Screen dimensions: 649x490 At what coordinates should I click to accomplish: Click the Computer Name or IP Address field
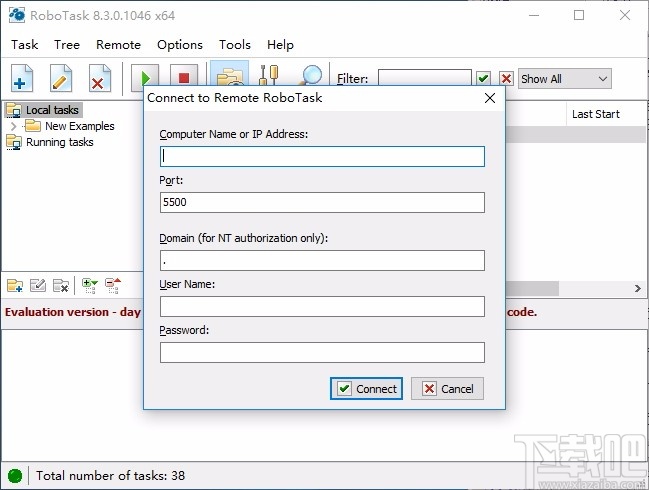(322, 156)
